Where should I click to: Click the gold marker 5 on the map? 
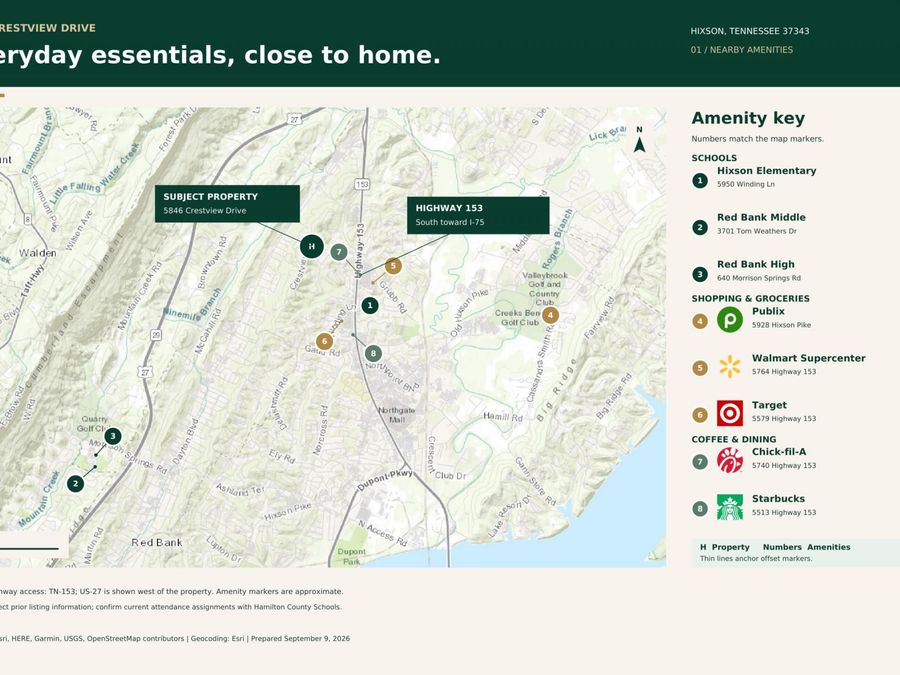pyautogui.click(x=393, y=266)
